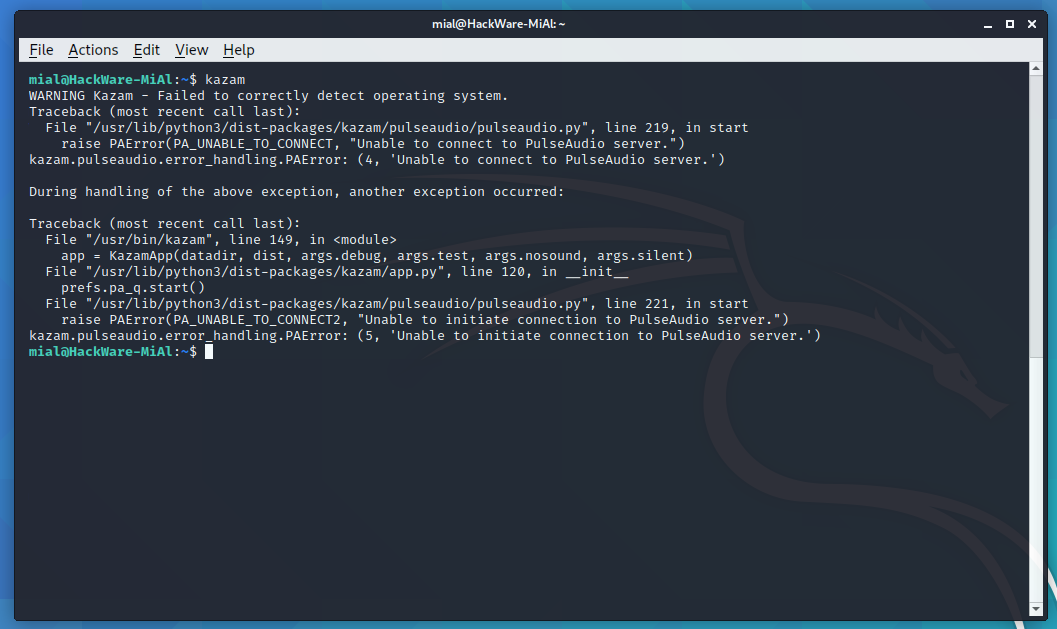Screen dimensions: 1057x629
Task: Open the Actions menu
Action: (x=93, y=50)
